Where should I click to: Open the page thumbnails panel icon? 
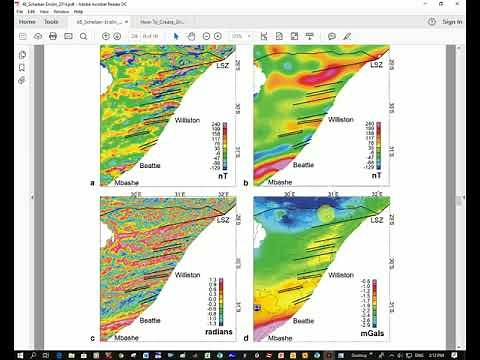click(22, 55)
